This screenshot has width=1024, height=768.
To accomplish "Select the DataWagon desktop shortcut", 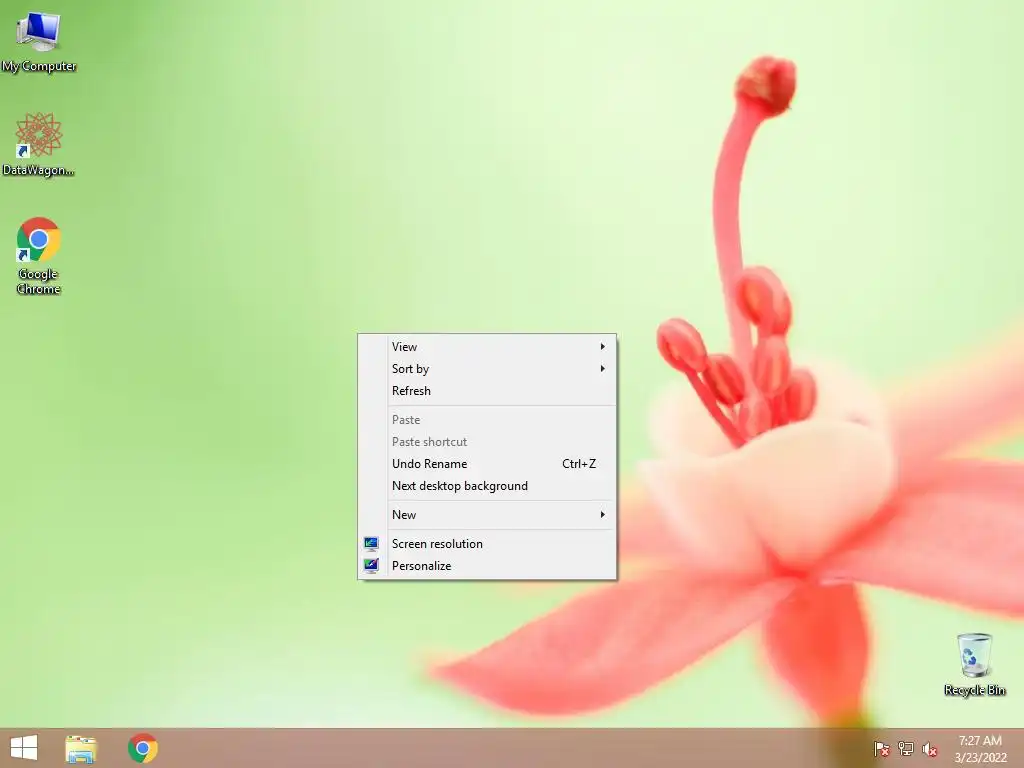I will (39, 145).
